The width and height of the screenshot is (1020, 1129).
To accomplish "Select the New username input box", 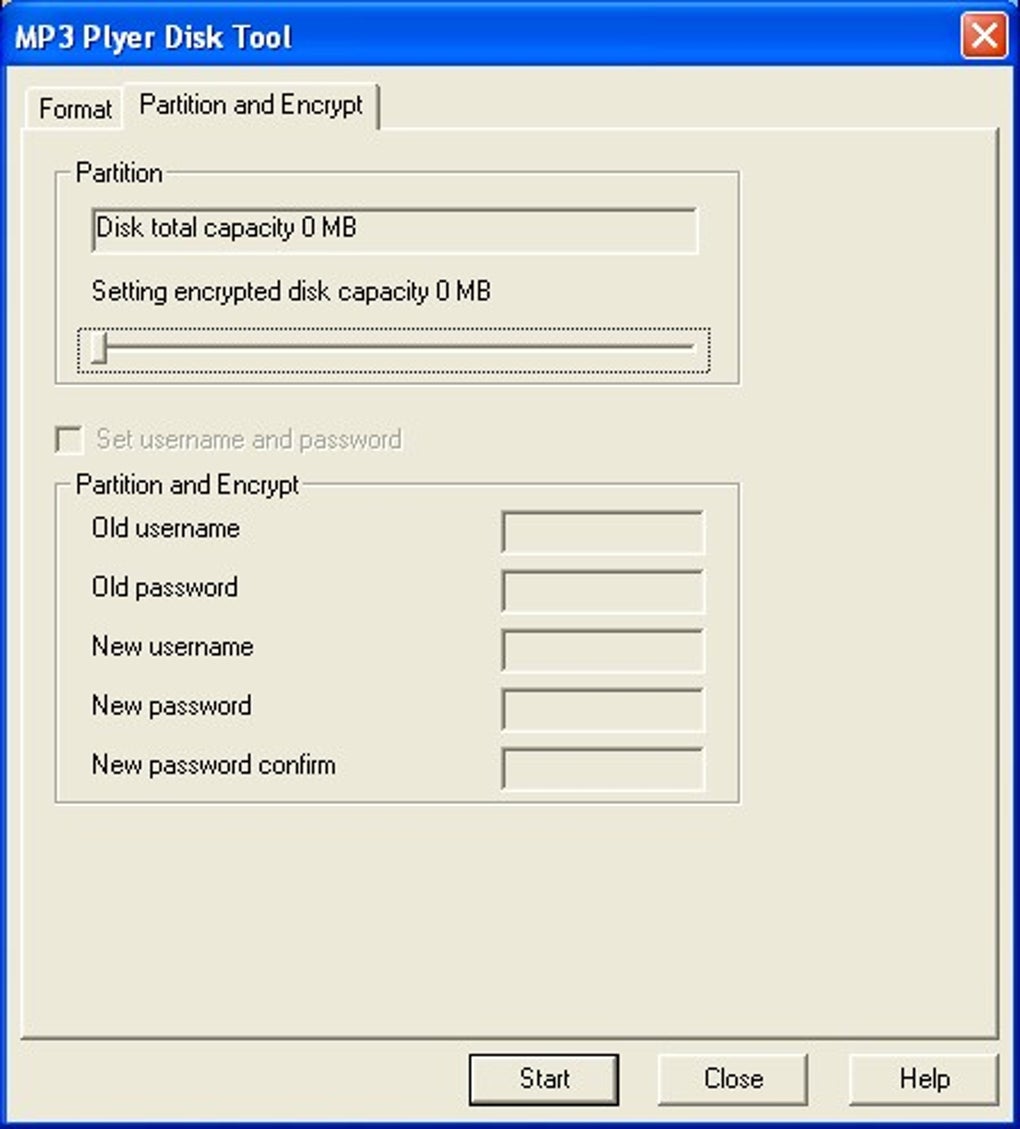I will (x=603, y=651).
